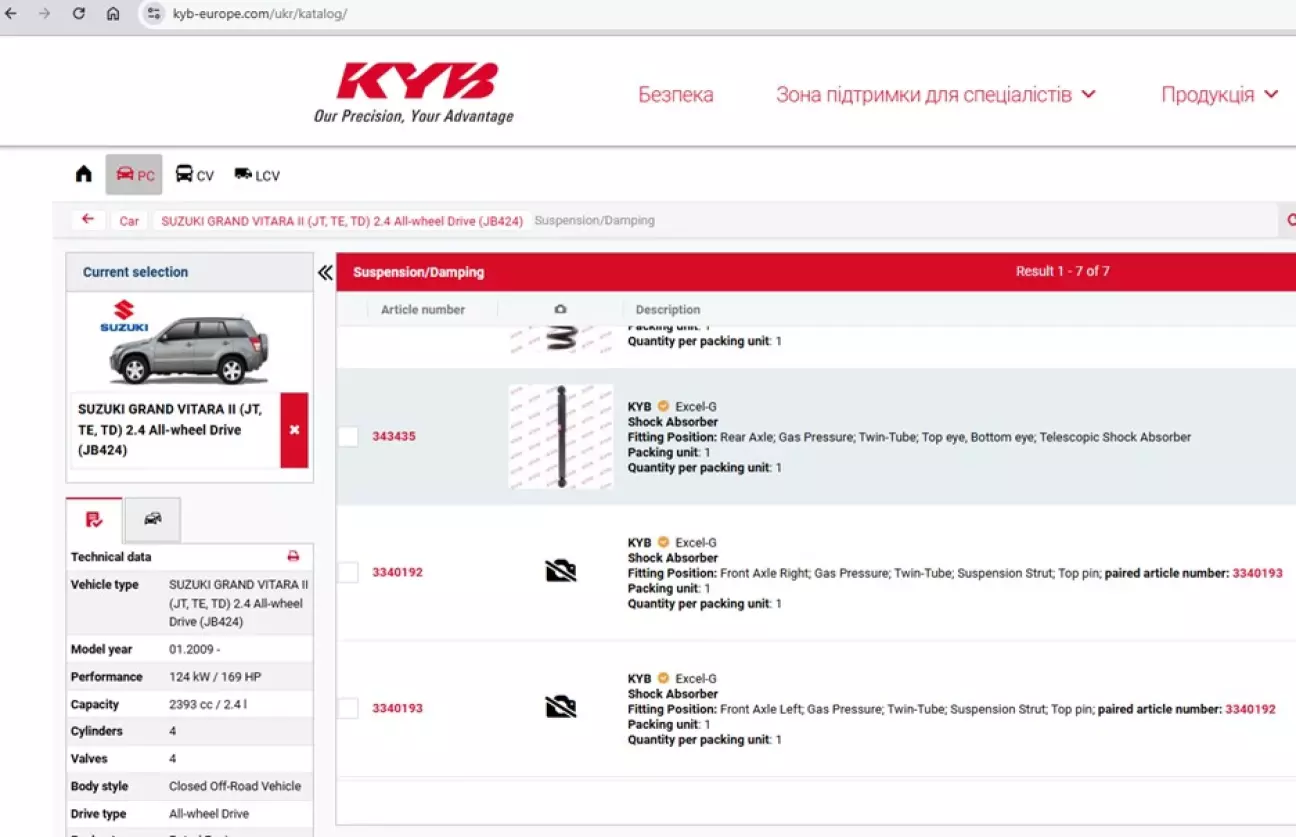Click the Result 1 - 7 of 7 text

click(x=1063, y=272)
